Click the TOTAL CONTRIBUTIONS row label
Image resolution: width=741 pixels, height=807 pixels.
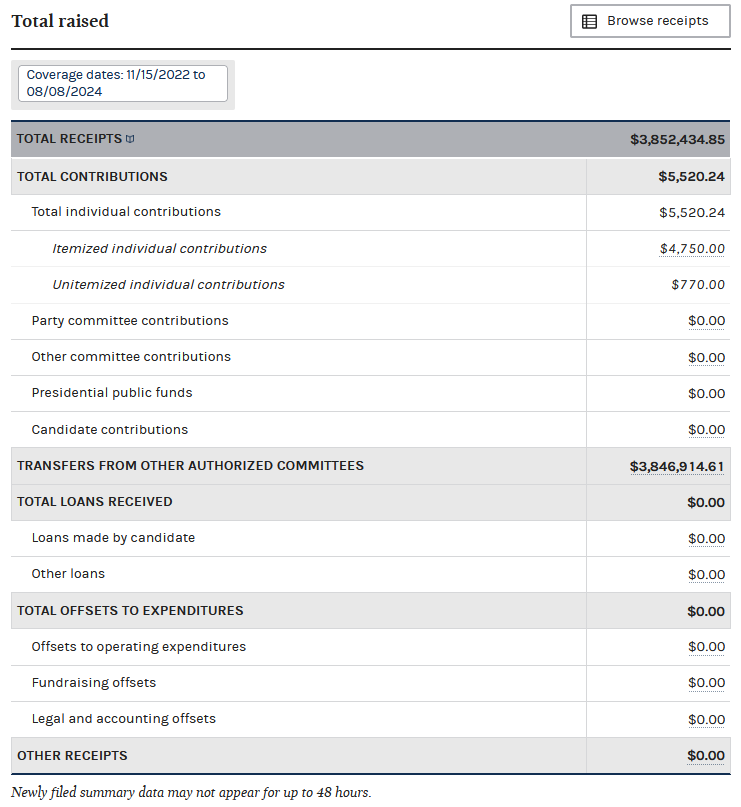(x=92, y=177)
